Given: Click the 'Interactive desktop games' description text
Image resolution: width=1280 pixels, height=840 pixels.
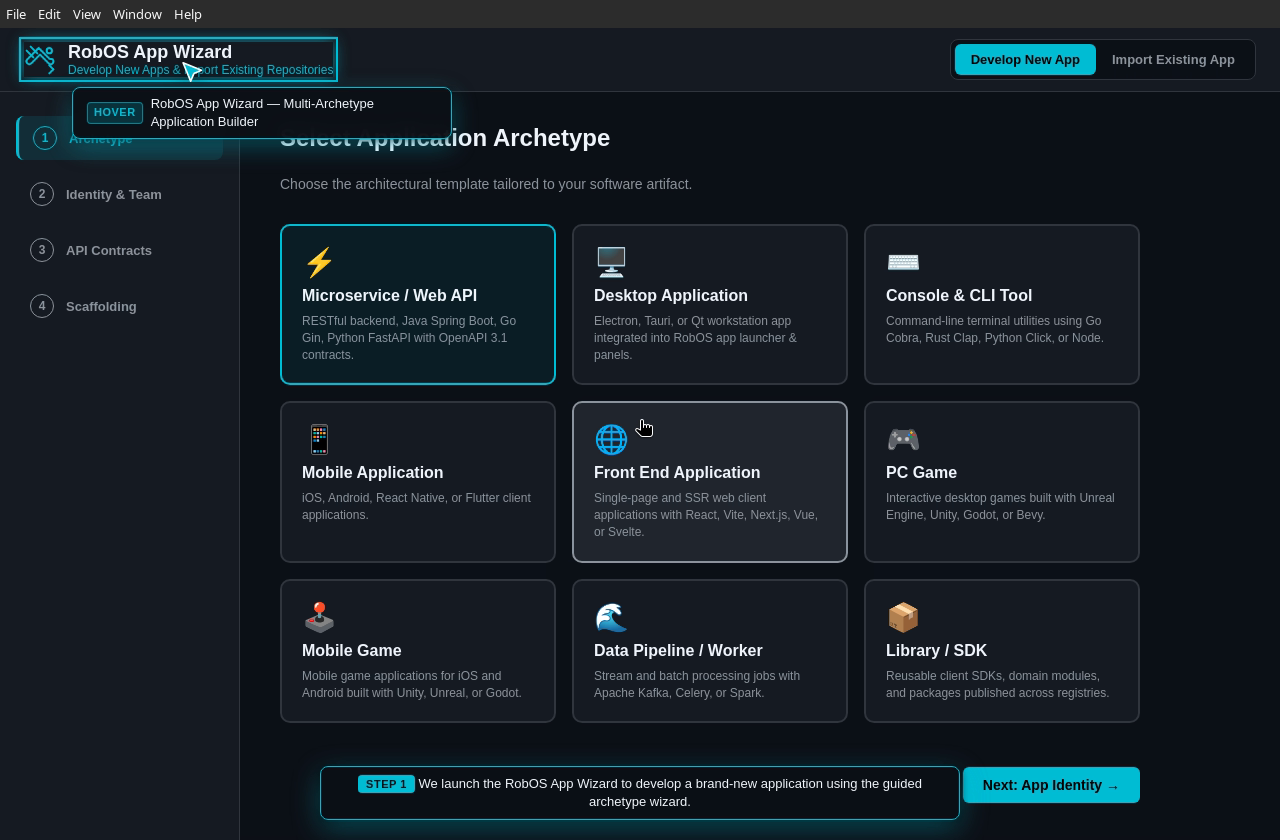Looking at the screenshot, I should (x=1000, y=506).
